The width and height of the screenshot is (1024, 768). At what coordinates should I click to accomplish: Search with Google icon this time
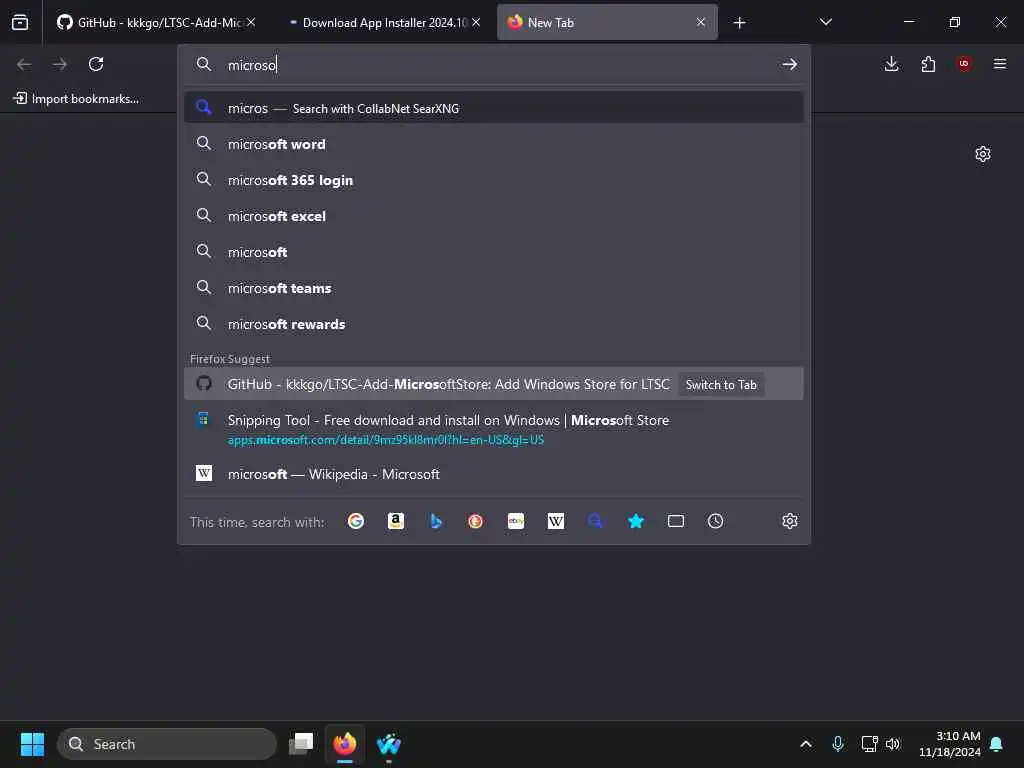click(356, 521)
